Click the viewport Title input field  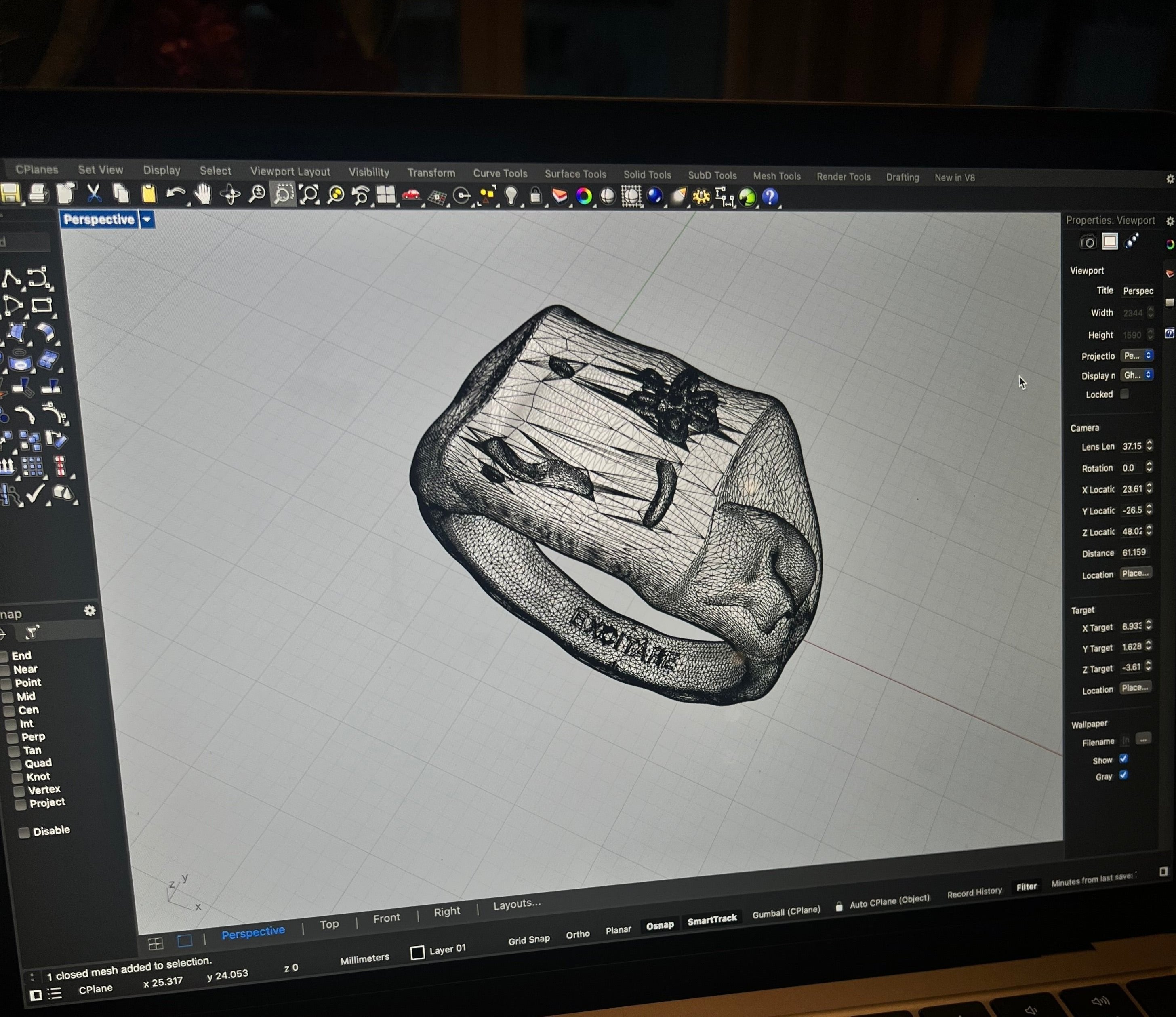tap(1137, 291)
